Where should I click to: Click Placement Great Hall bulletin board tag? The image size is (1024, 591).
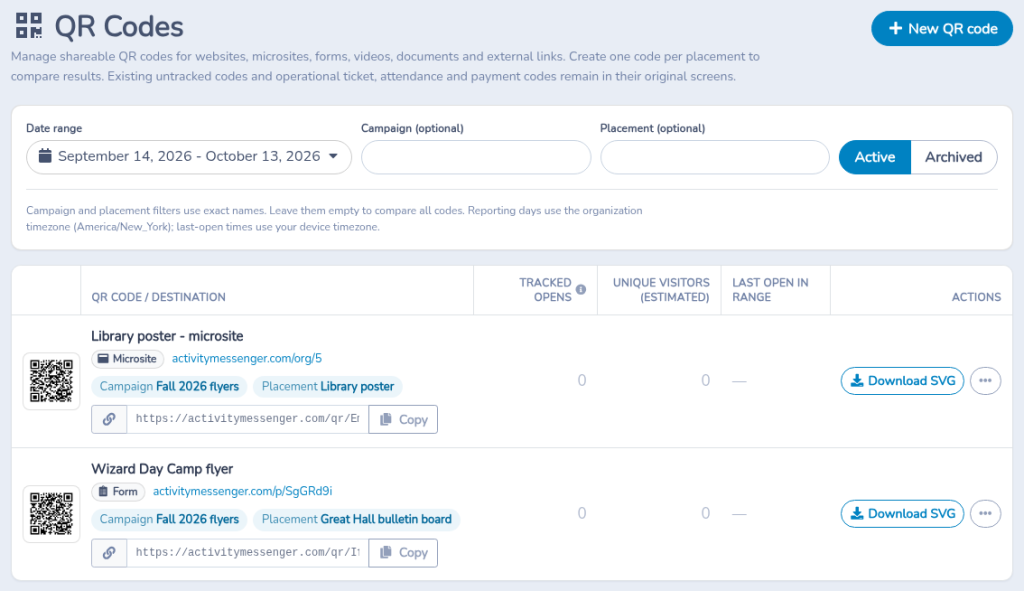point(357,519)
